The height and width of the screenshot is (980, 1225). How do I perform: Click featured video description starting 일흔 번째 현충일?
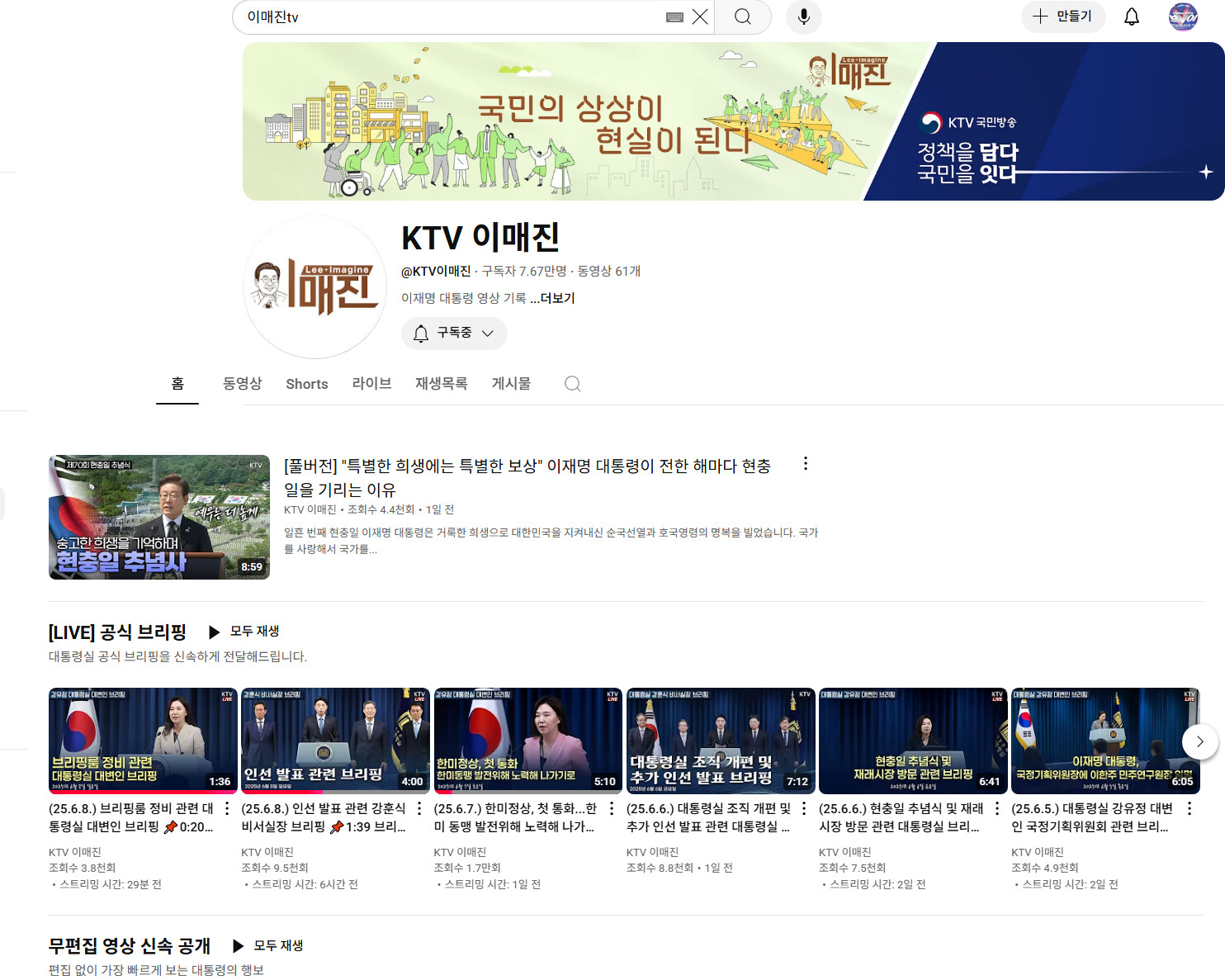[x=551, y=541]
